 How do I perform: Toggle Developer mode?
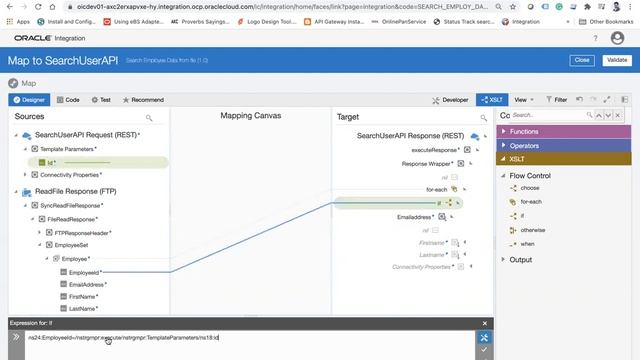450,100
